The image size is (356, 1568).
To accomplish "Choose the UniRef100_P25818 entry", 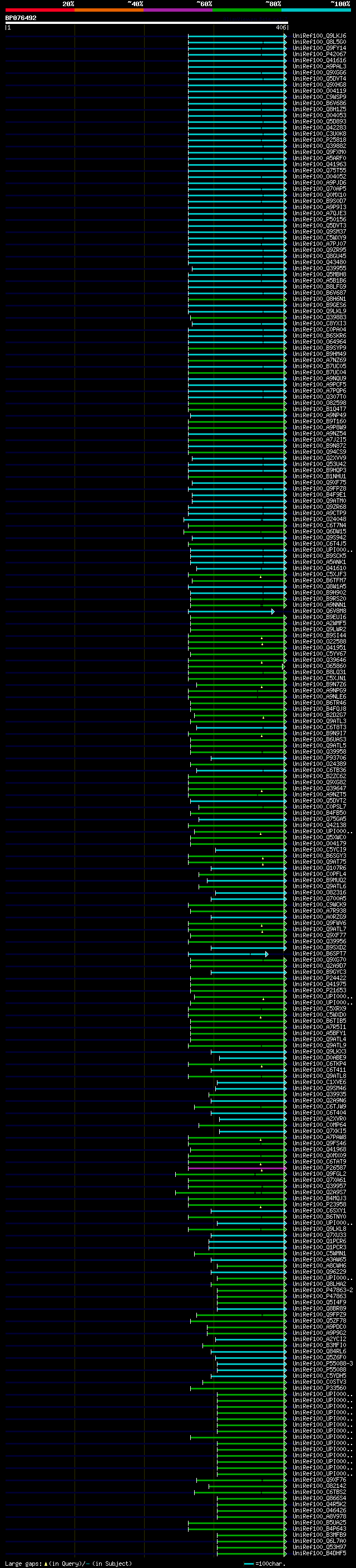I will click(319, 140).
